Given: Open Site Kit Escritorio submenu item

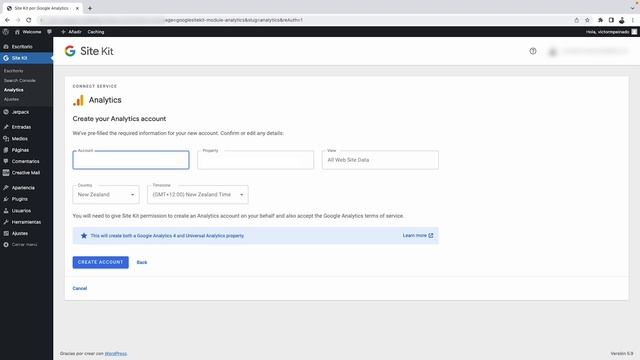Looking at the screenshot, I should [13, 71].
